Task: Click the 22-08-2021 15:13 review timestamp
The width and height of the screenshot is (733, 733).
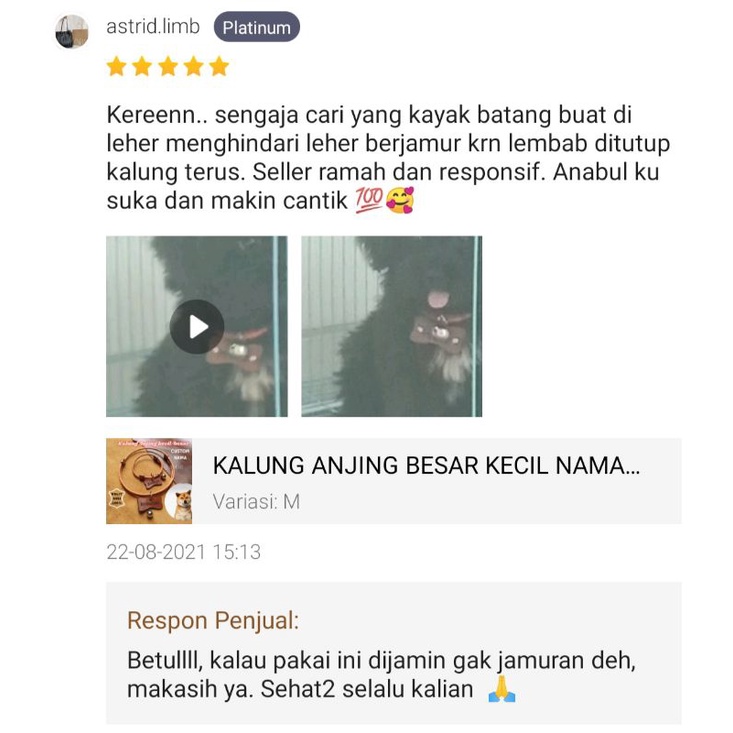Action: (183, 552)
